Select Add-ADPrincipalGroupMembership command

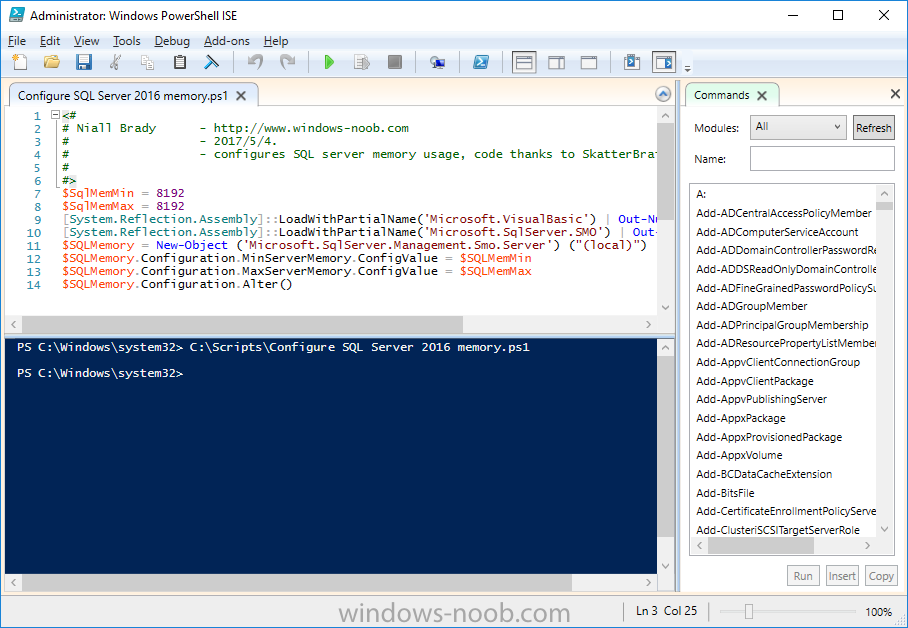click(782, 325)
